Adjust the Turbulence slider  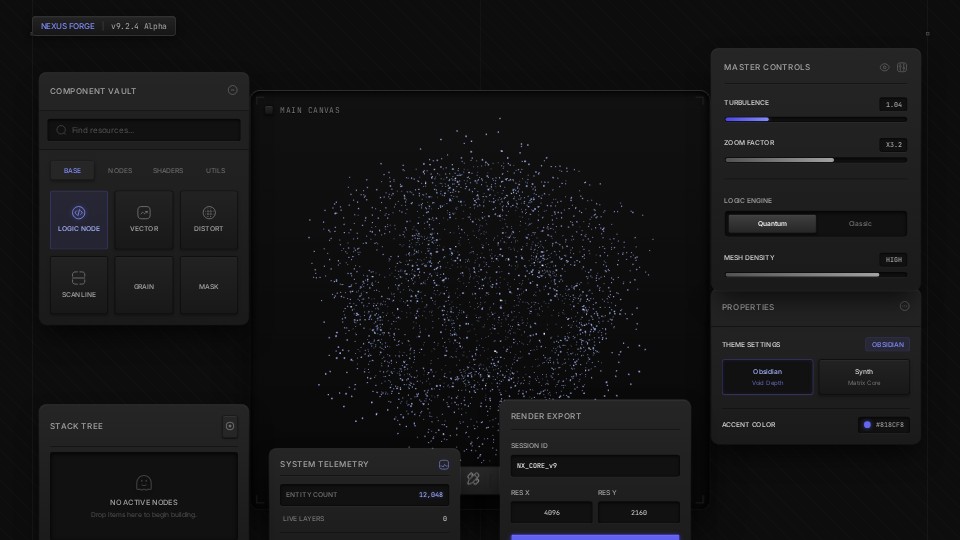click(x=816, y=119)
